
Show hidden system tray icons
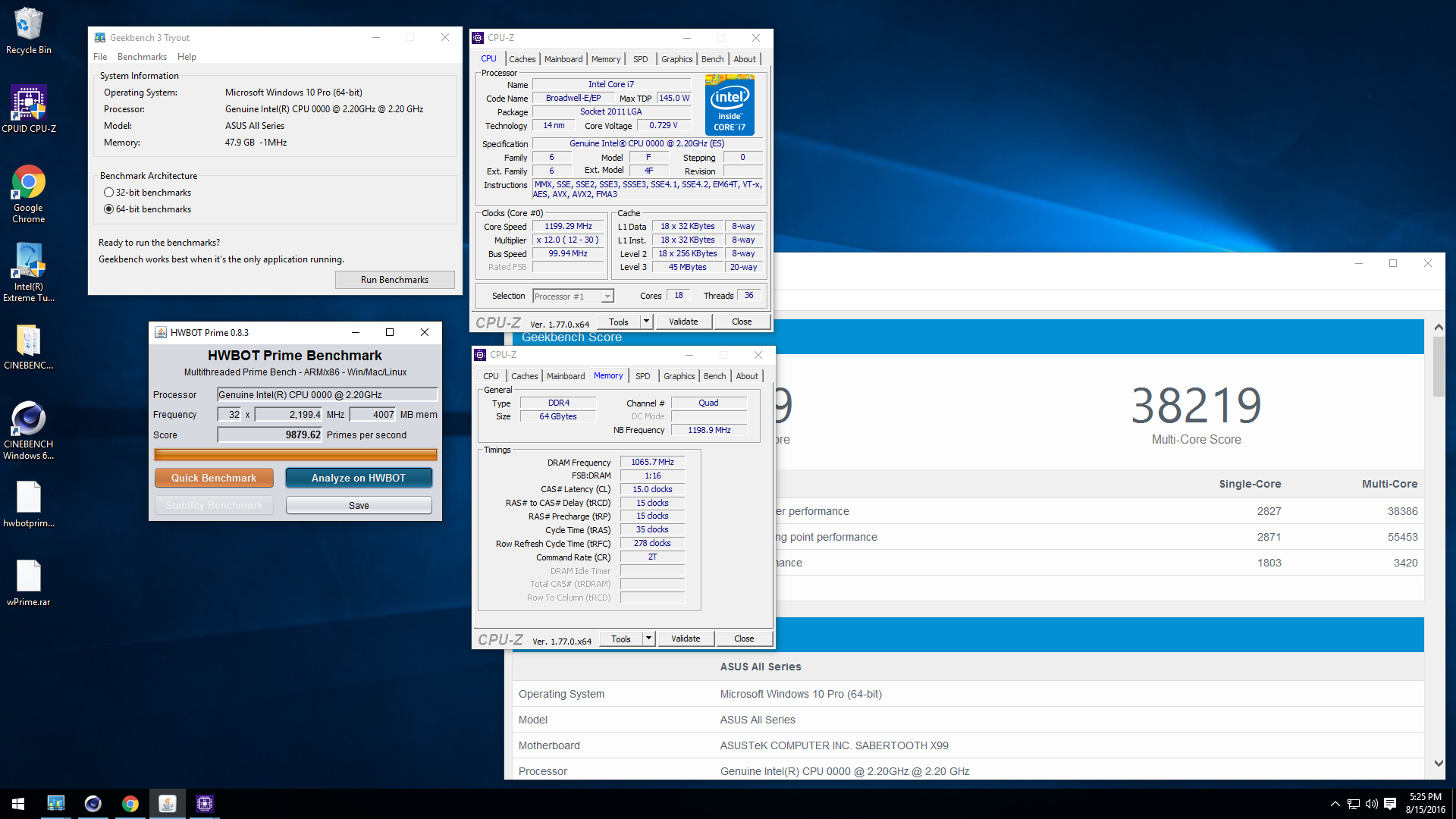coord(1335,804)
